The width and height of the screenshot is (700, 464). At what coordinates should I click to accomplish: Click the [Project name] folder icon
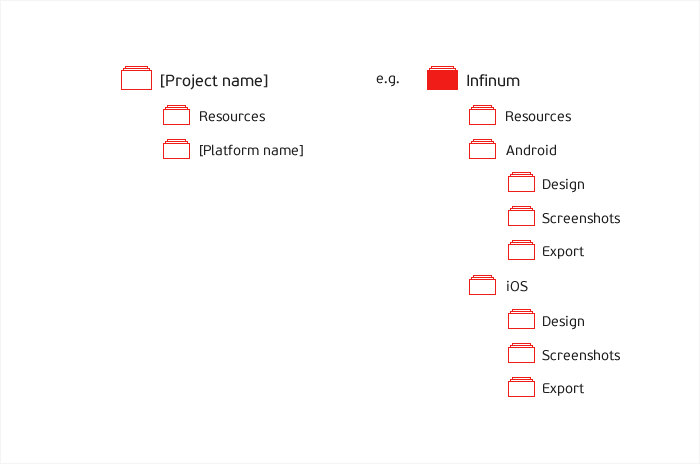point(136,80)
